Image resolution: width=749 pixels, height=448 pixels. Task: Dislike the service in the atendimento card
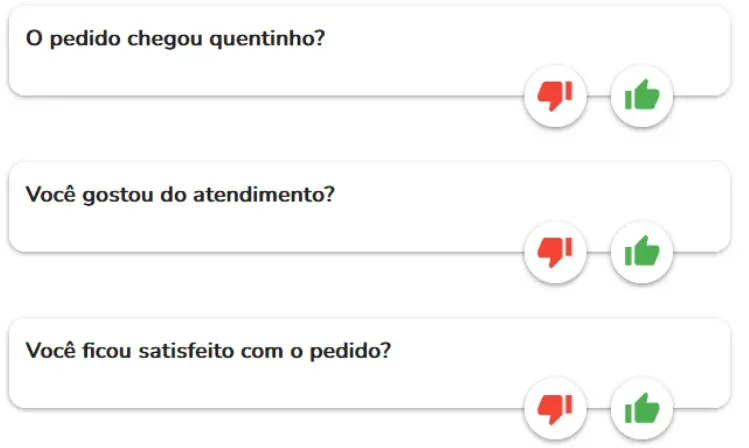[x=555, y=252]
